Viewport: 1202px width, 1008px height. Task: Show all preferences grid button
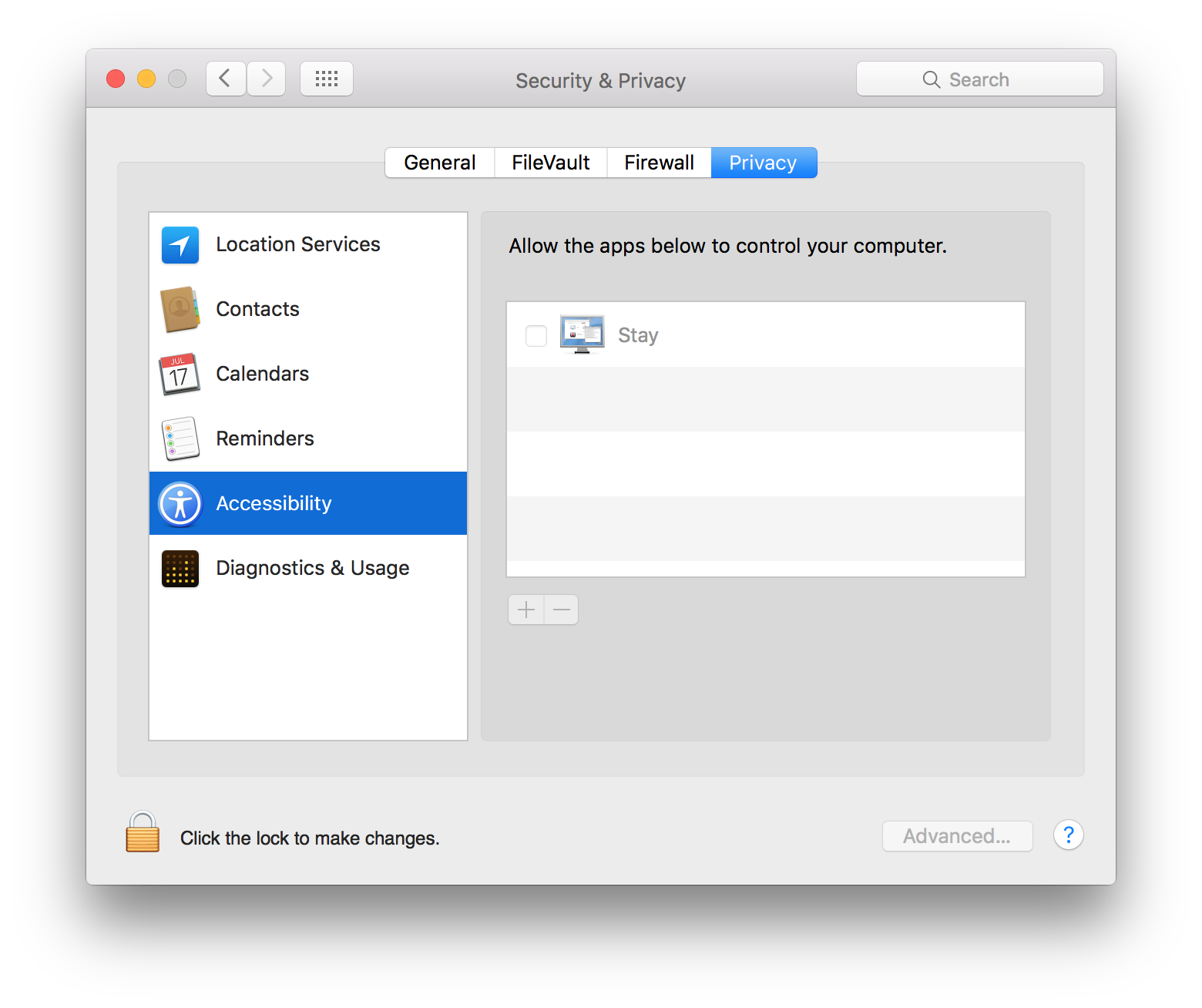click(x=327, y=79)
